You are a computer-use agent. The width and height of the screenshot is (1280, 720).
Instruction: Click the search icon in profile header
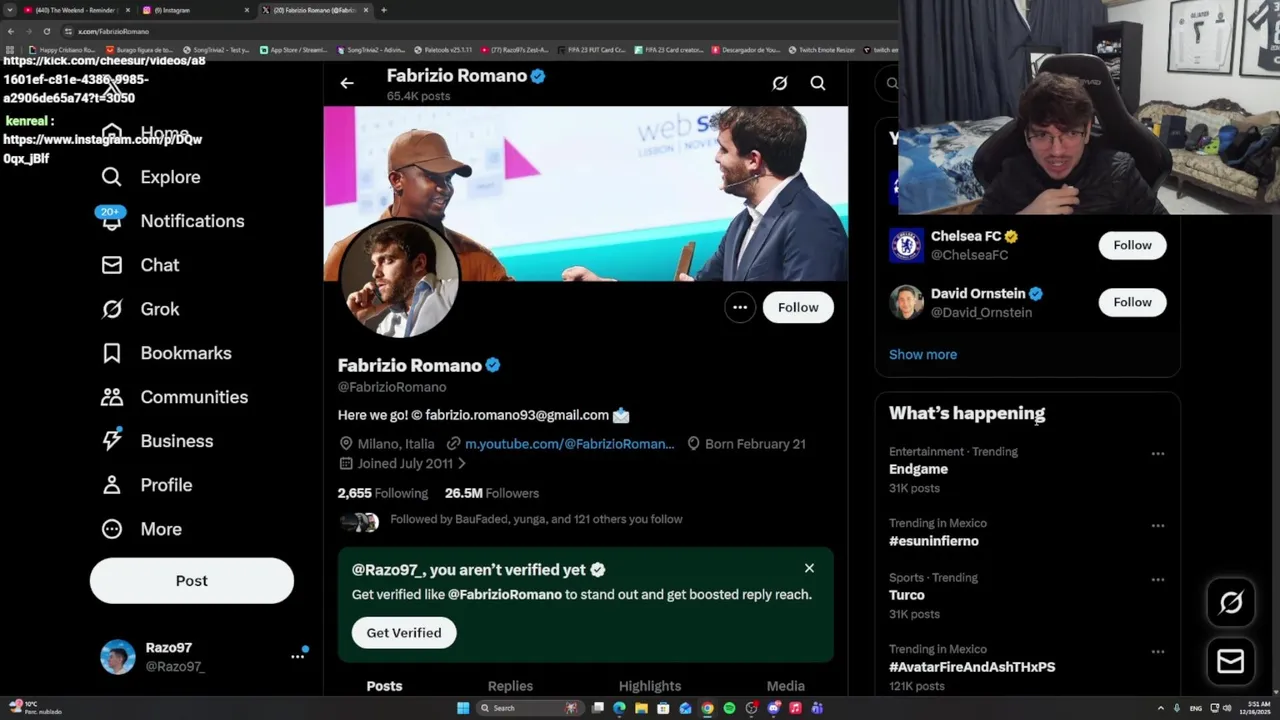[818, 83]
